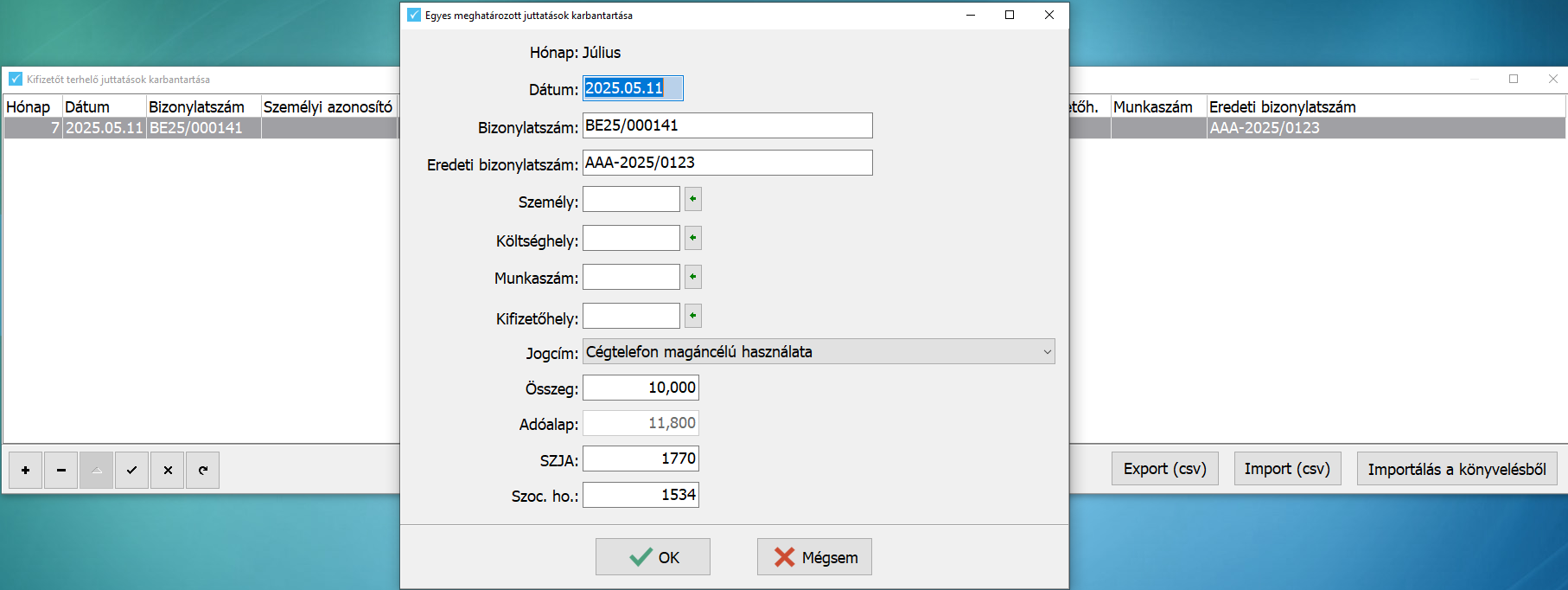1568x590 pixels.
Task: Click the greyed edit triangle toolbar button
Action: [x=96, y=470]
